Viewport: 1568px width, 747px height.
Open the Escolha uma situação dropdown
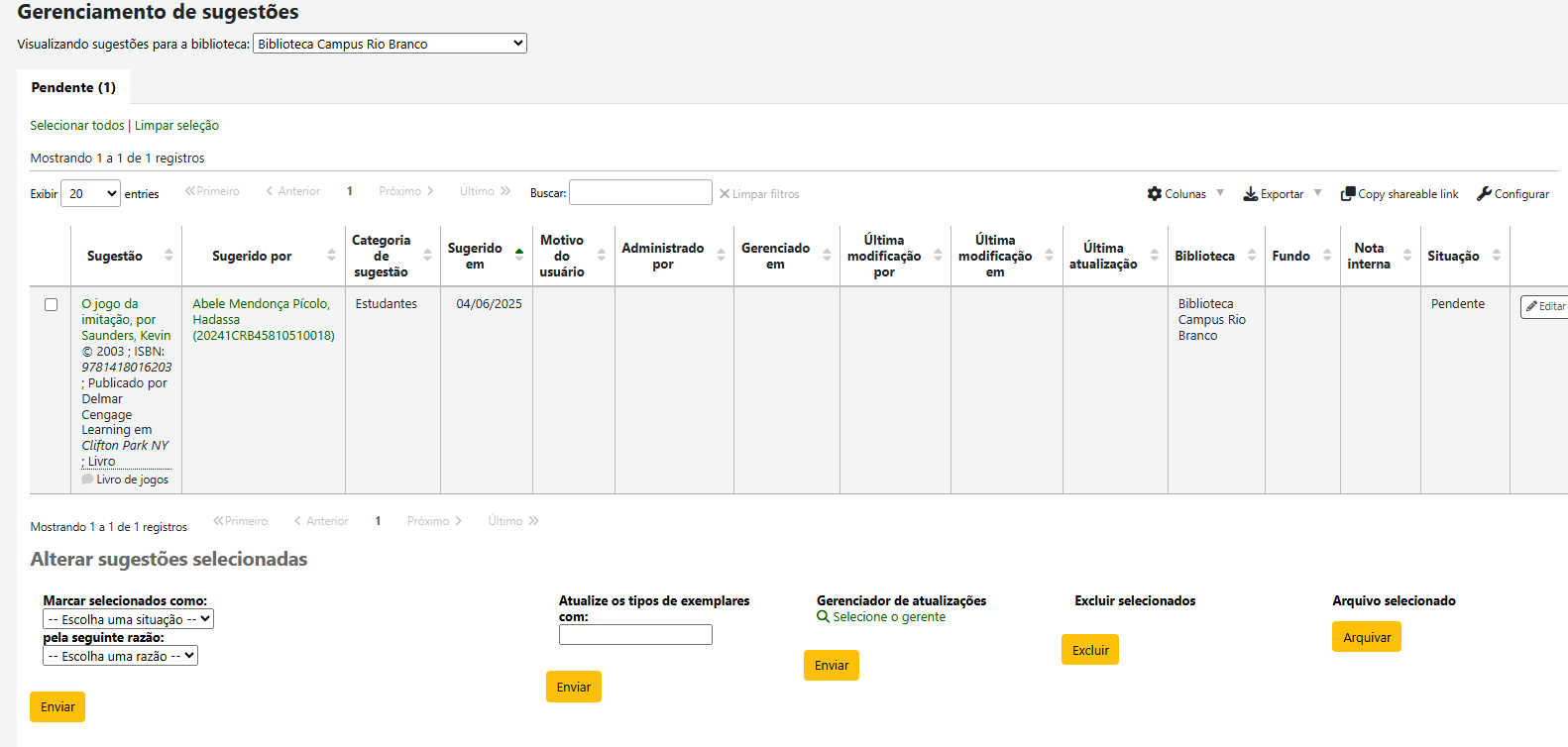click(128, 619)
